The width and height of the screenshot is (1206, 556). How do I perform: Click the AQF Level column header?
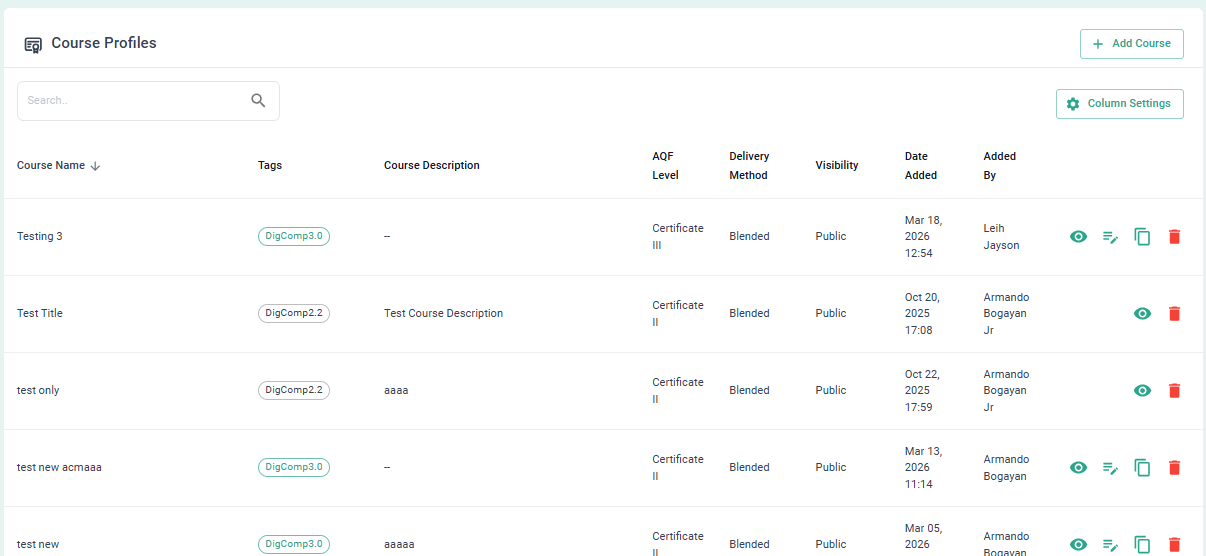pyautogui.click(x=665, y=165)
